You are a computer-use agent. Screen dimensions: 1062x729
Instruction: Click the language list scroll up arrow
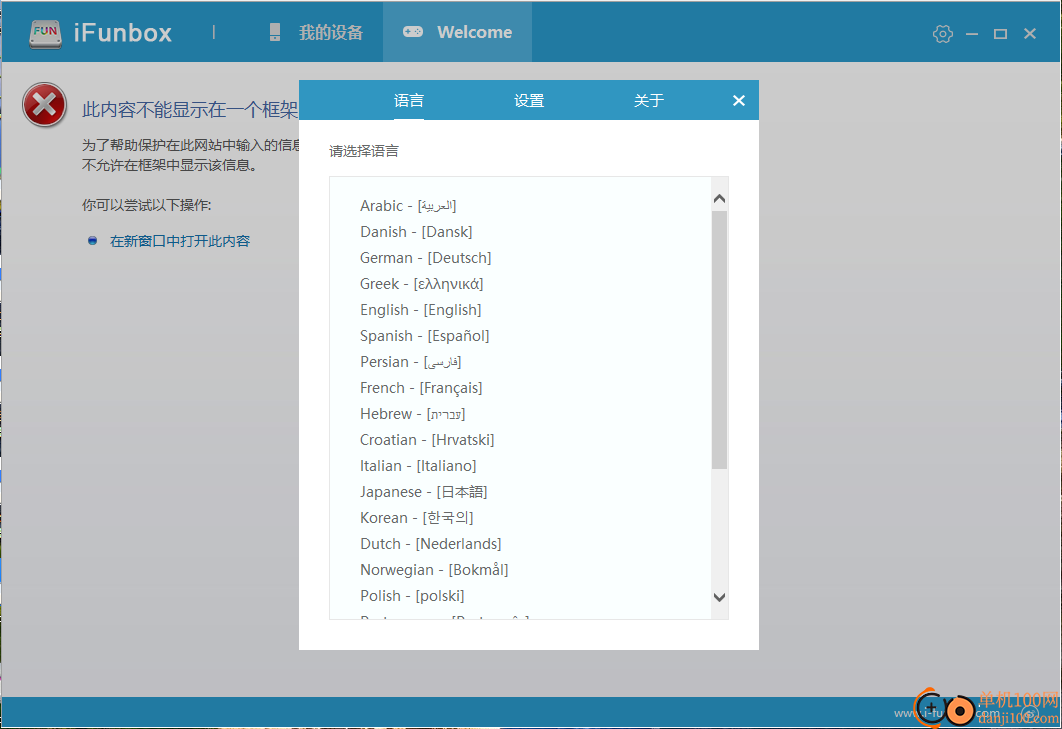719,199
